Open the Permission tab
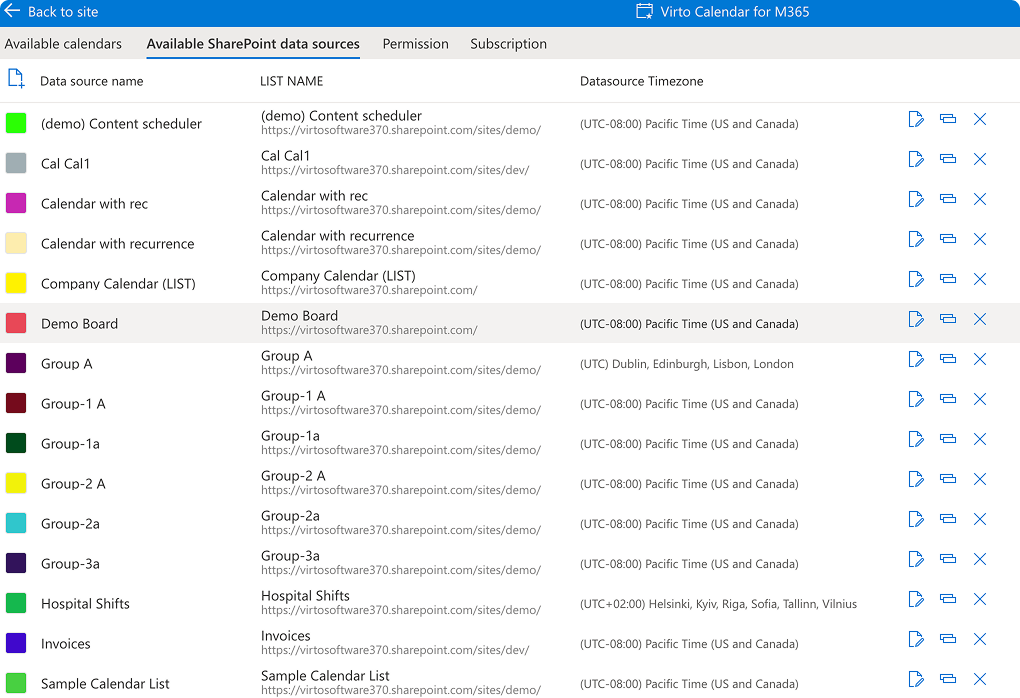The image size is (1020, 698). (x=416, y=44)
